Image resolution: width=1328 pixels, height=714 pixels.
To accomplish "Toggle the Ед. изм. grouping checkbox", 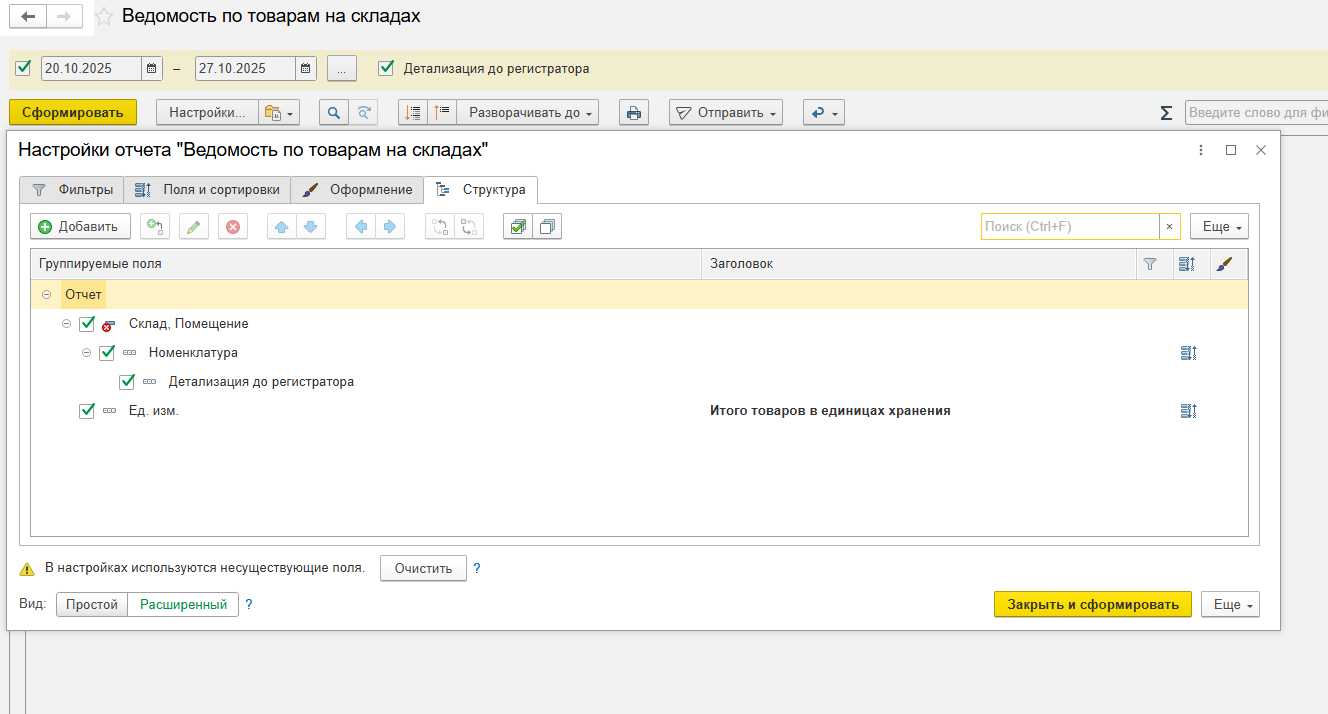I will 87,411.
